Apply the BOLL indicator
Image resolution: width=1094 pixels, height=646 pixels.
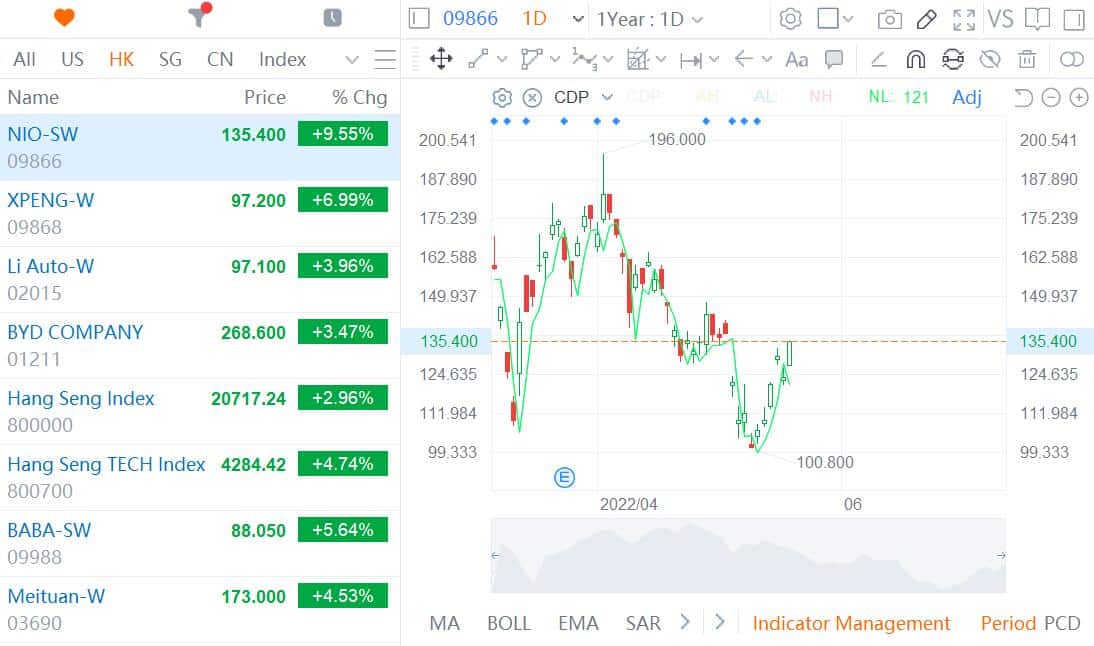click(x=509, y=623)
